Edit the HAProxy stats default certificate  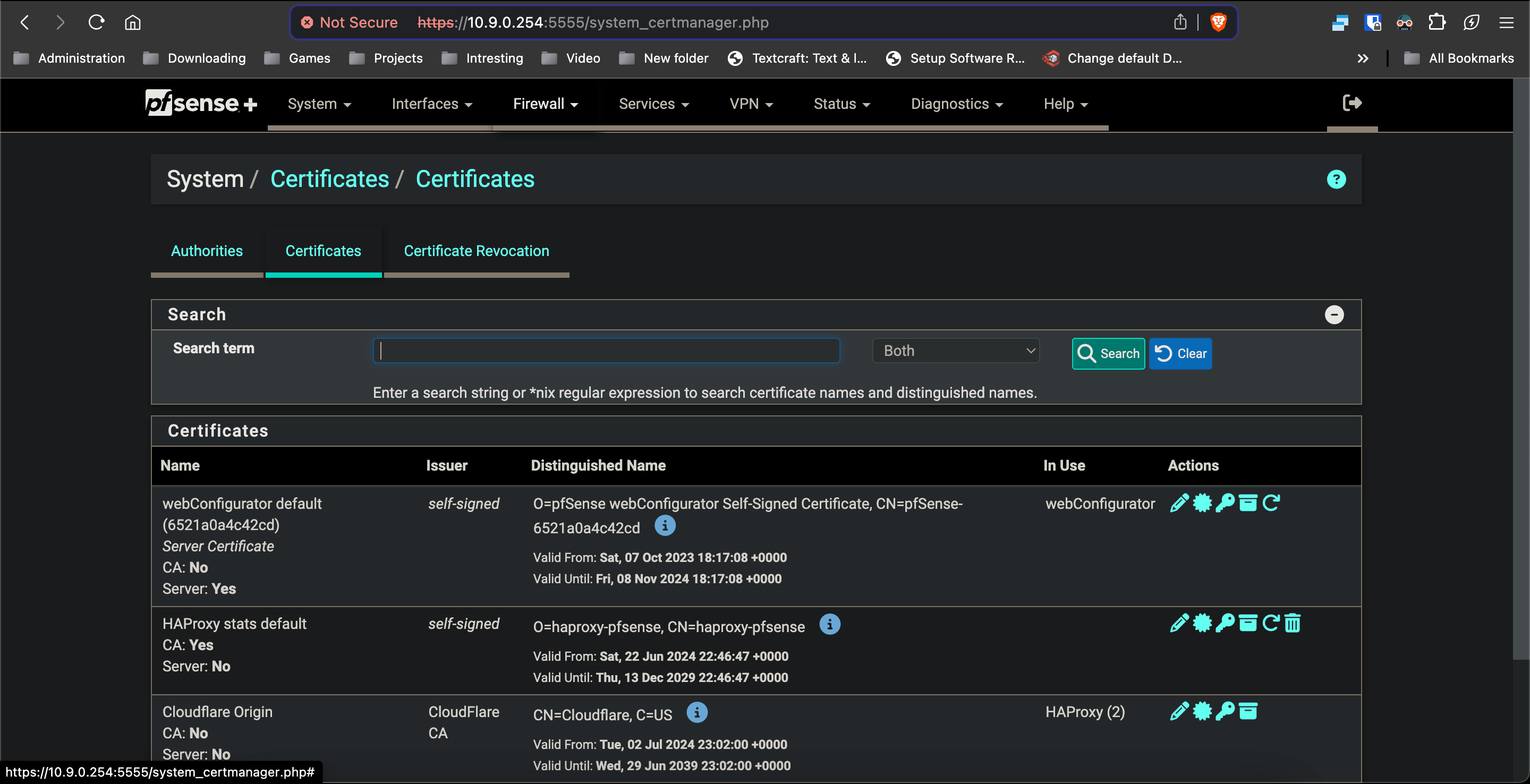[x=1179, y=623]
